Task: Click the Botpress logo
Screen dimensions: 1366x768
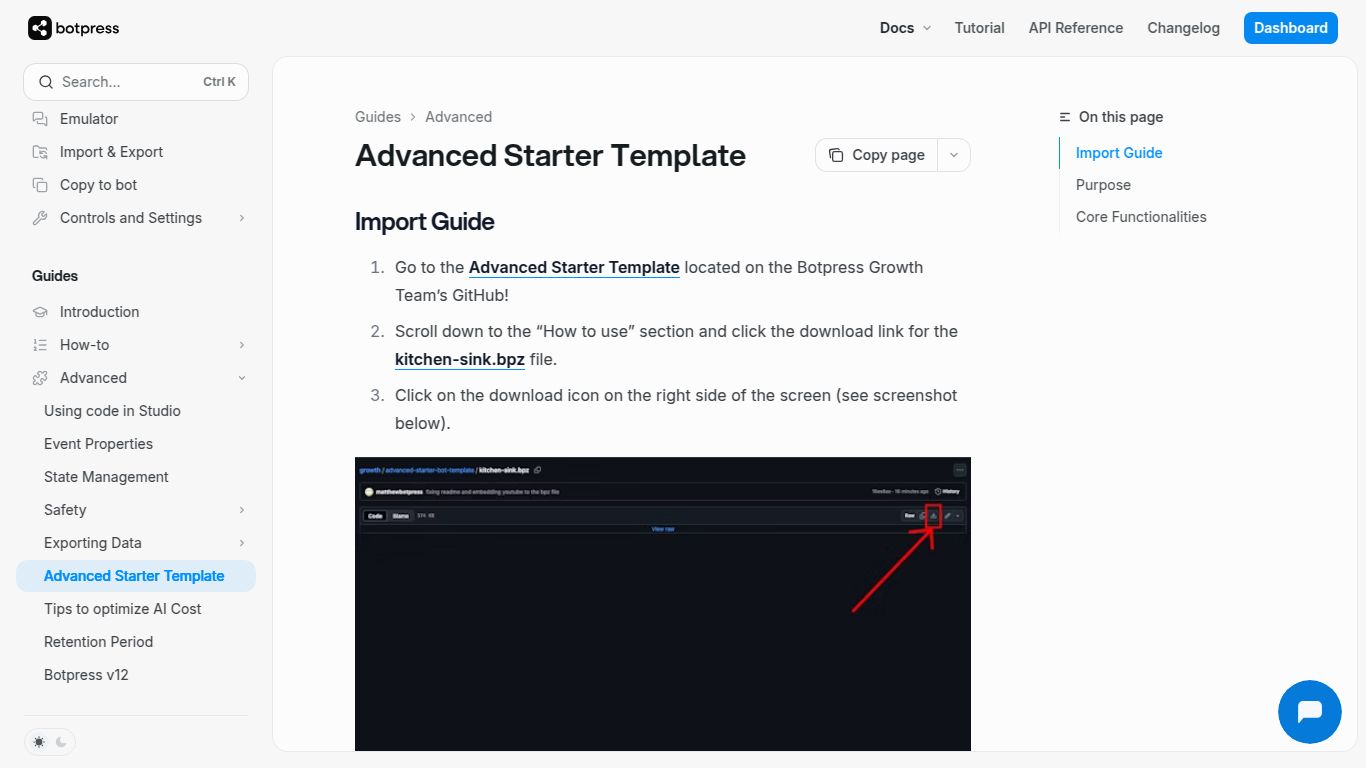Action: pos(72,28)
